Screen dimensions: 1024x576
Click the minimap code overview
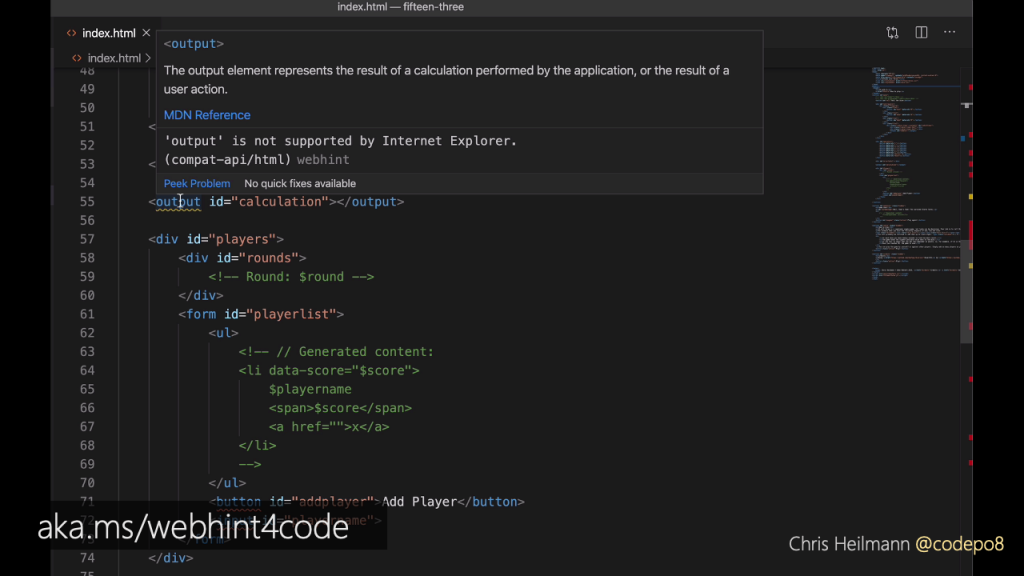pyautogui.click(x=914, y=173)
